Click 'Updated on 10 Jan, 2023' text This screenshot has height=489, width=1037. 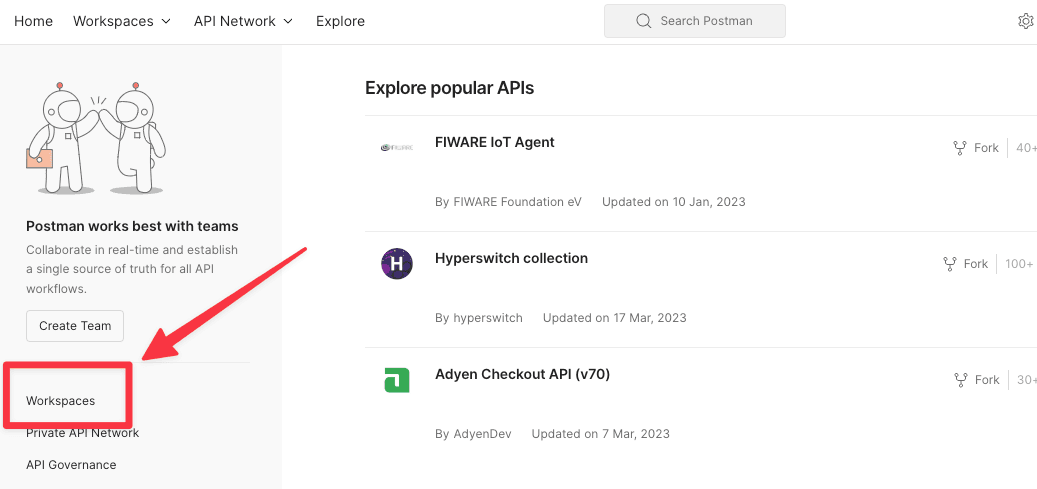pos(673,202)
